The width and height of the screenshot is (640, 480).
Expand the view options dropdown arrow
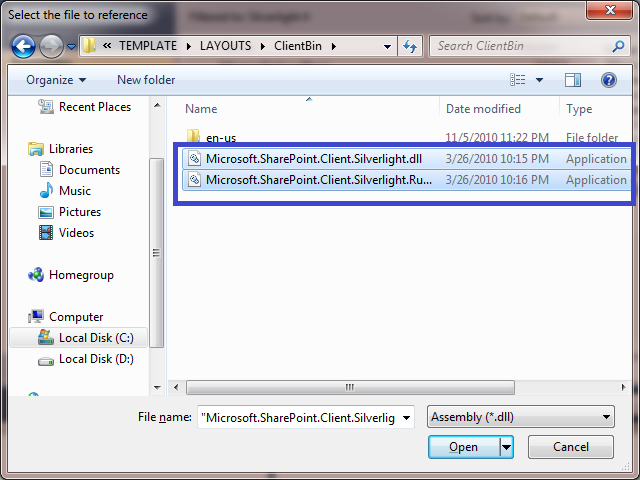click(539, 80)
